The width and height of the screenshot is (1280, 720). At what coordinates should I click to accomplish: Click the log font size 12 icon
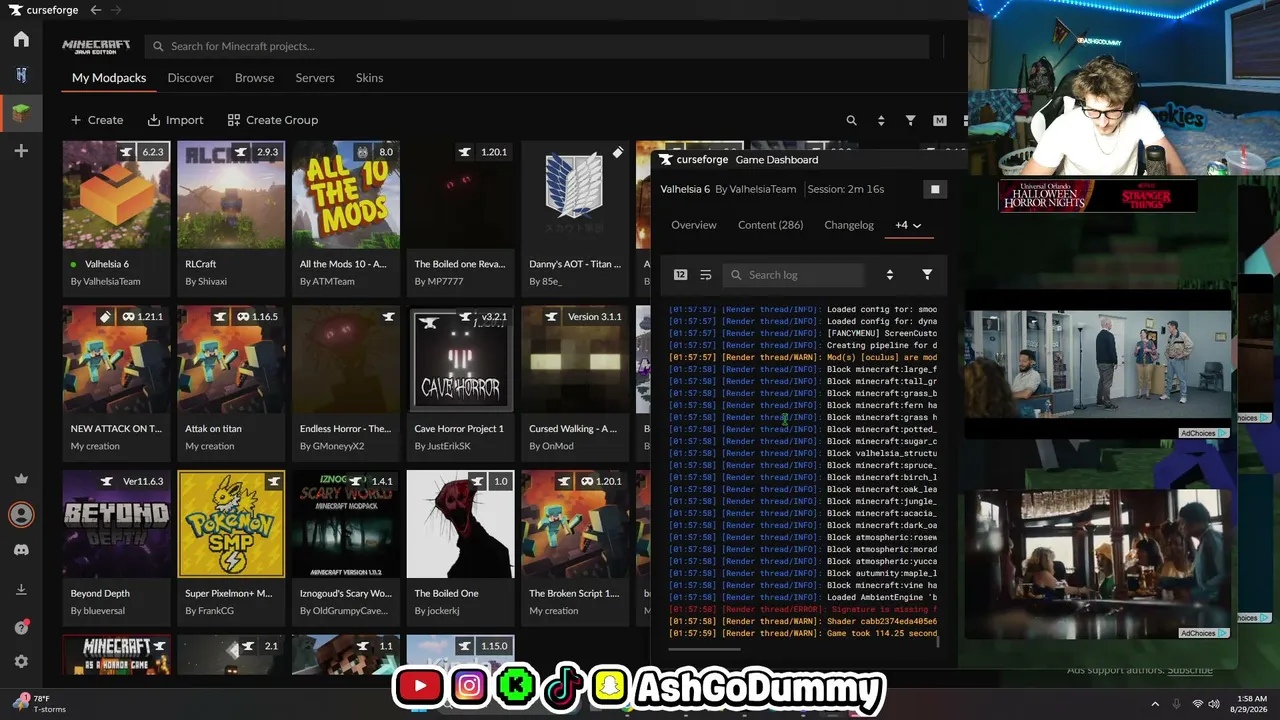(x=680, y=275)
